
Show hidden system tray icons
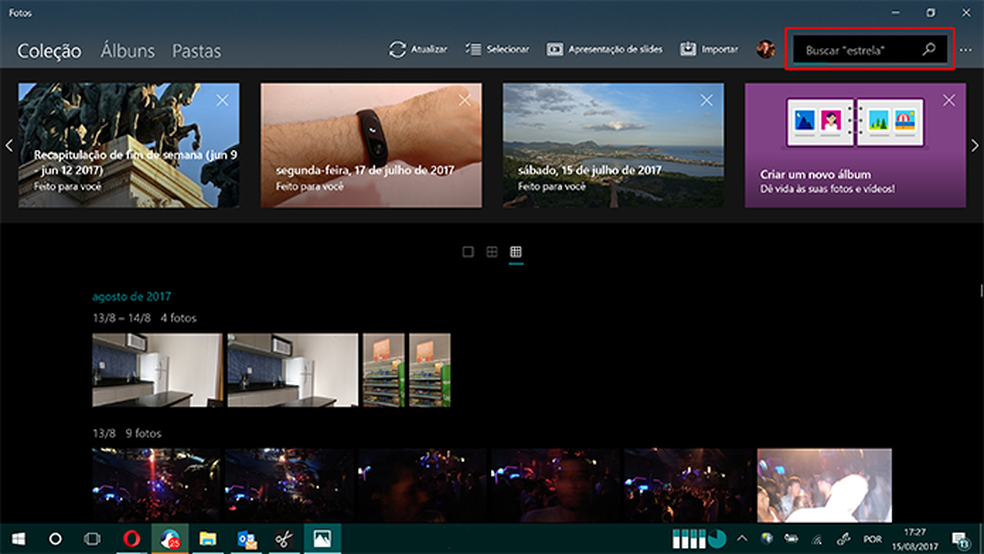pos(742,538)
